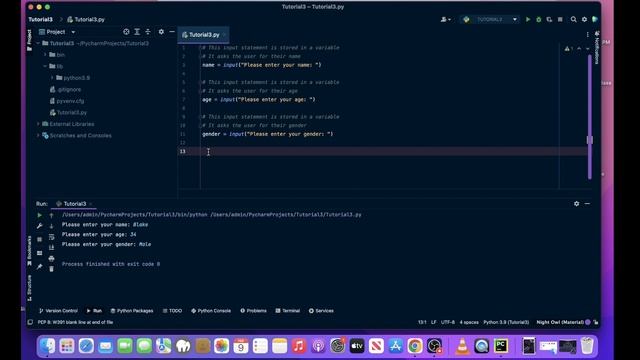Open Project panel options gear

(161, 32)
